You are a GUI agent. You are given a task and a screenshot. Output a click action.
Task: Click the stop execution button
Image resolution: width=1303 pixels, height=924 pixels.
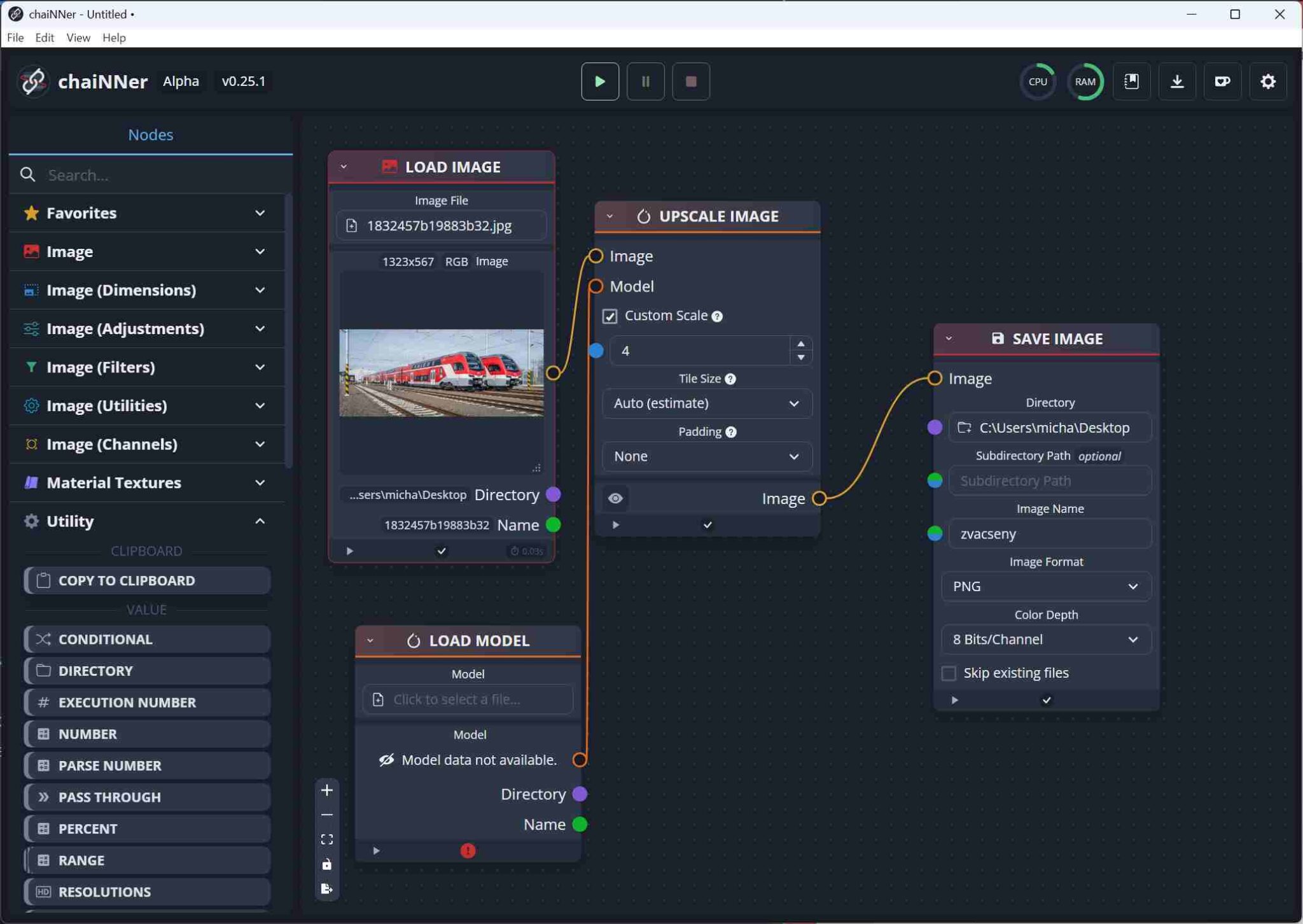(x=691, y=81)
